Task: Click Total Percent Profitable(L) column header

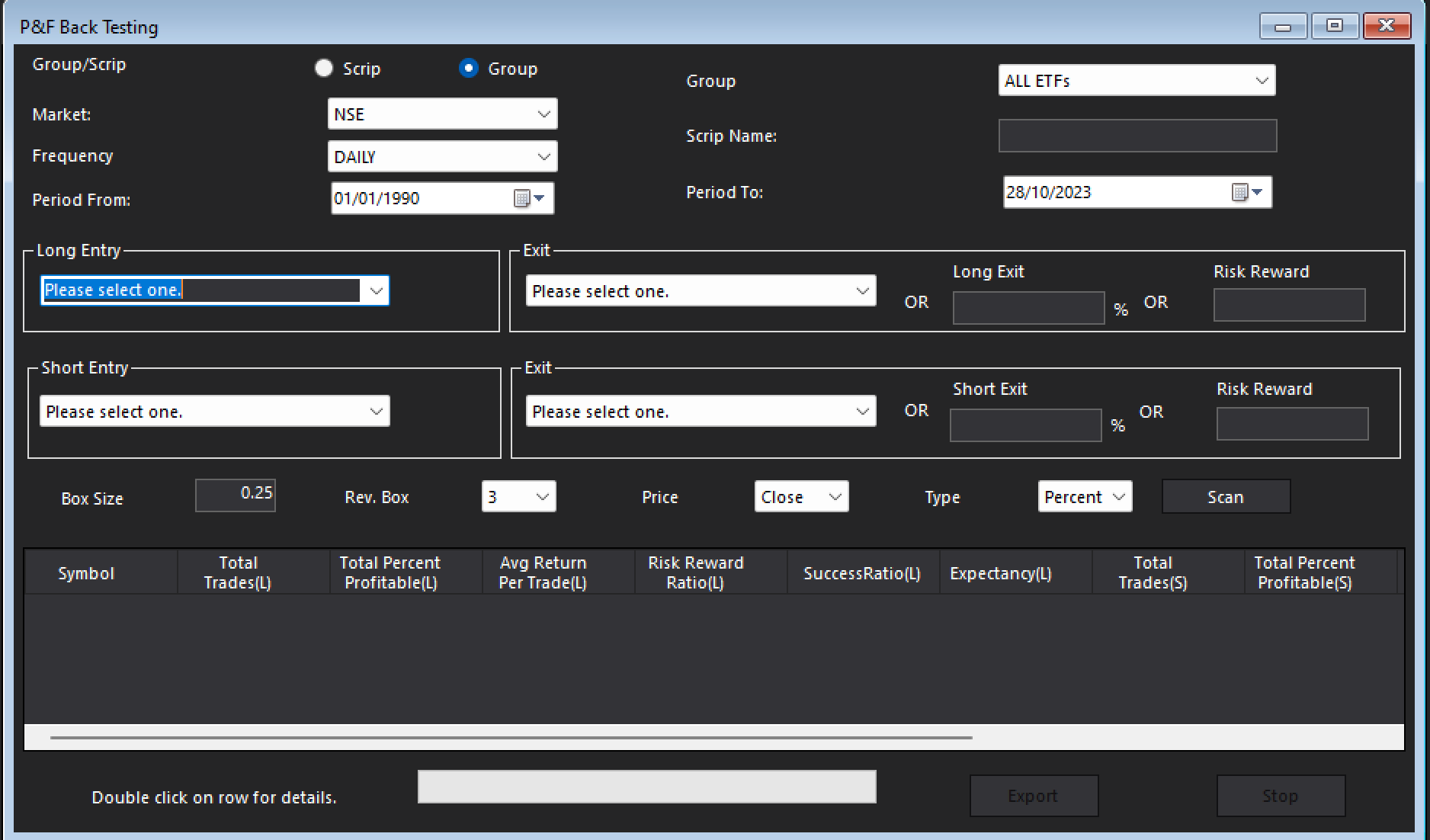Action: pyautogui.click(x=406, y=572)
